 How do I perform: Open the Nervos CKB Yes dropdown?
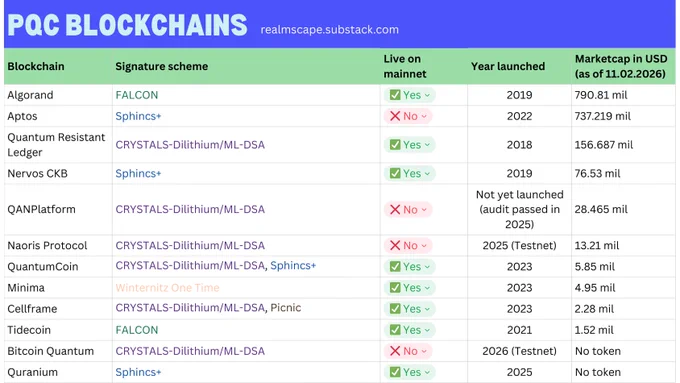click(x=409, y=173)
